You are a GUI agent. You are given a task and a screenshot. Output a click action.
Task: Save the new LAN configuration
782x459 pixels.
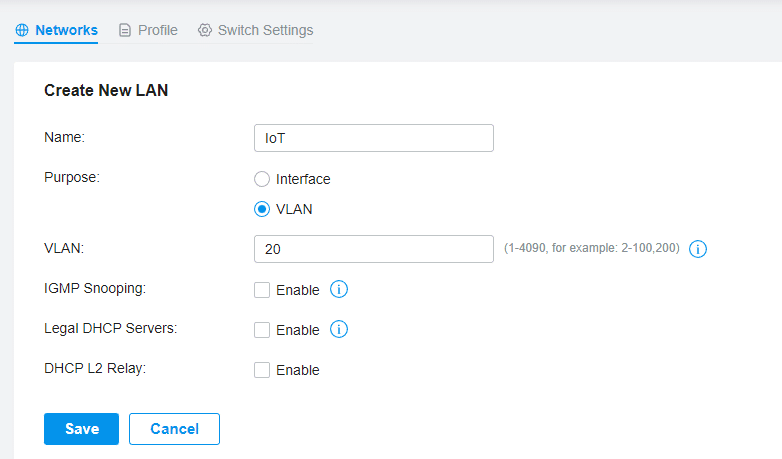81,429
